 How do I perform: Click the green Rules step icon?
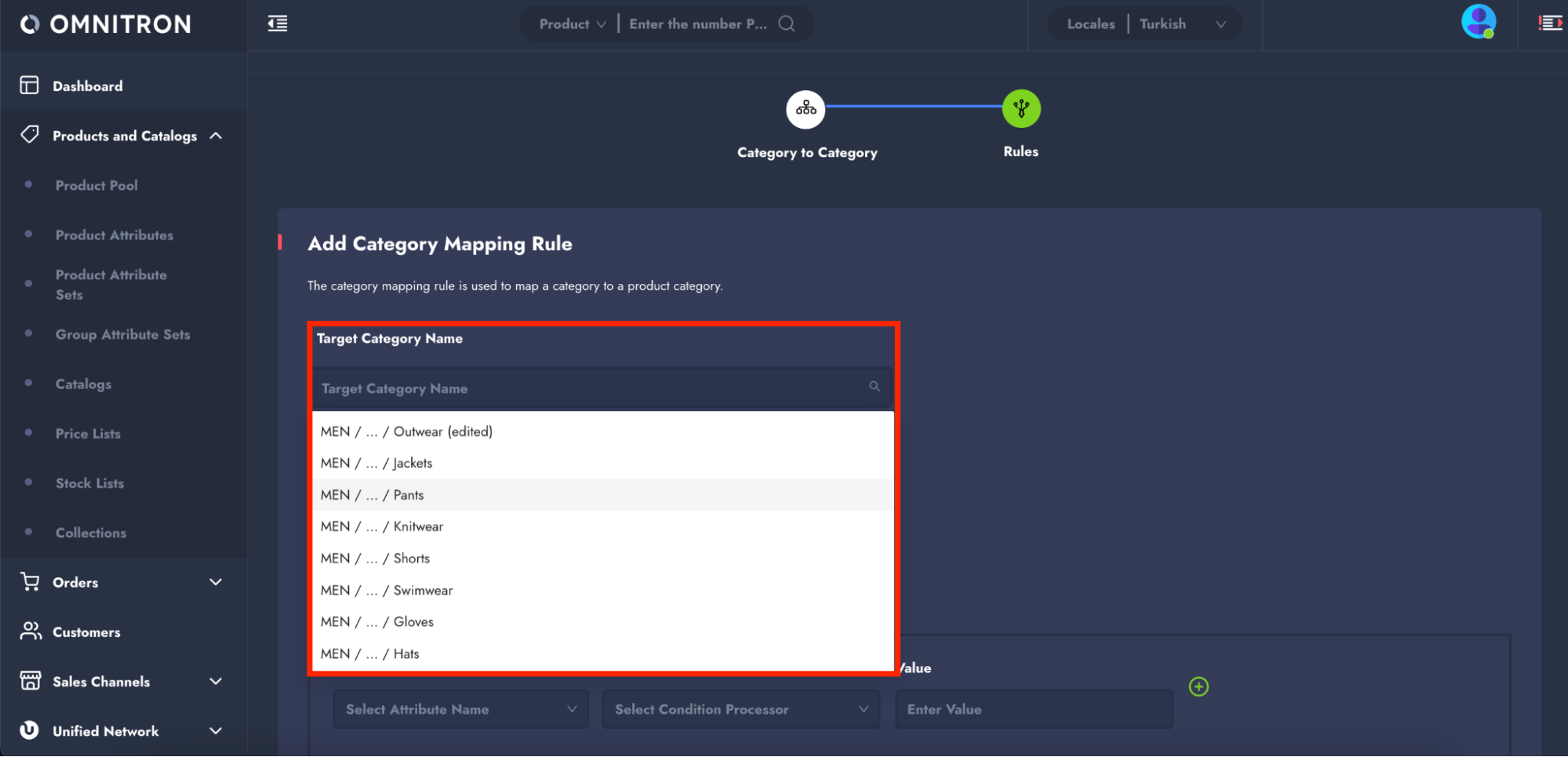tap(1020, 109)
